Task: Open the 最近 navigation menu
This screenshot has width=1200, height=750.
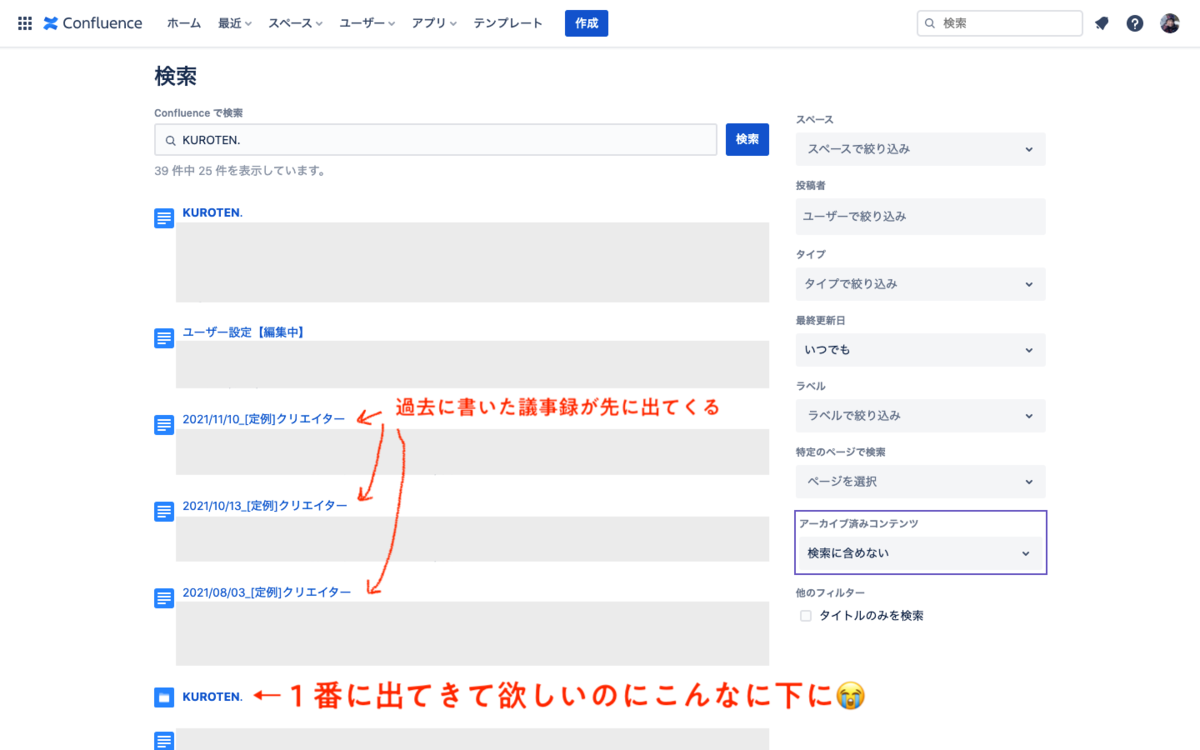Action: 235,23
